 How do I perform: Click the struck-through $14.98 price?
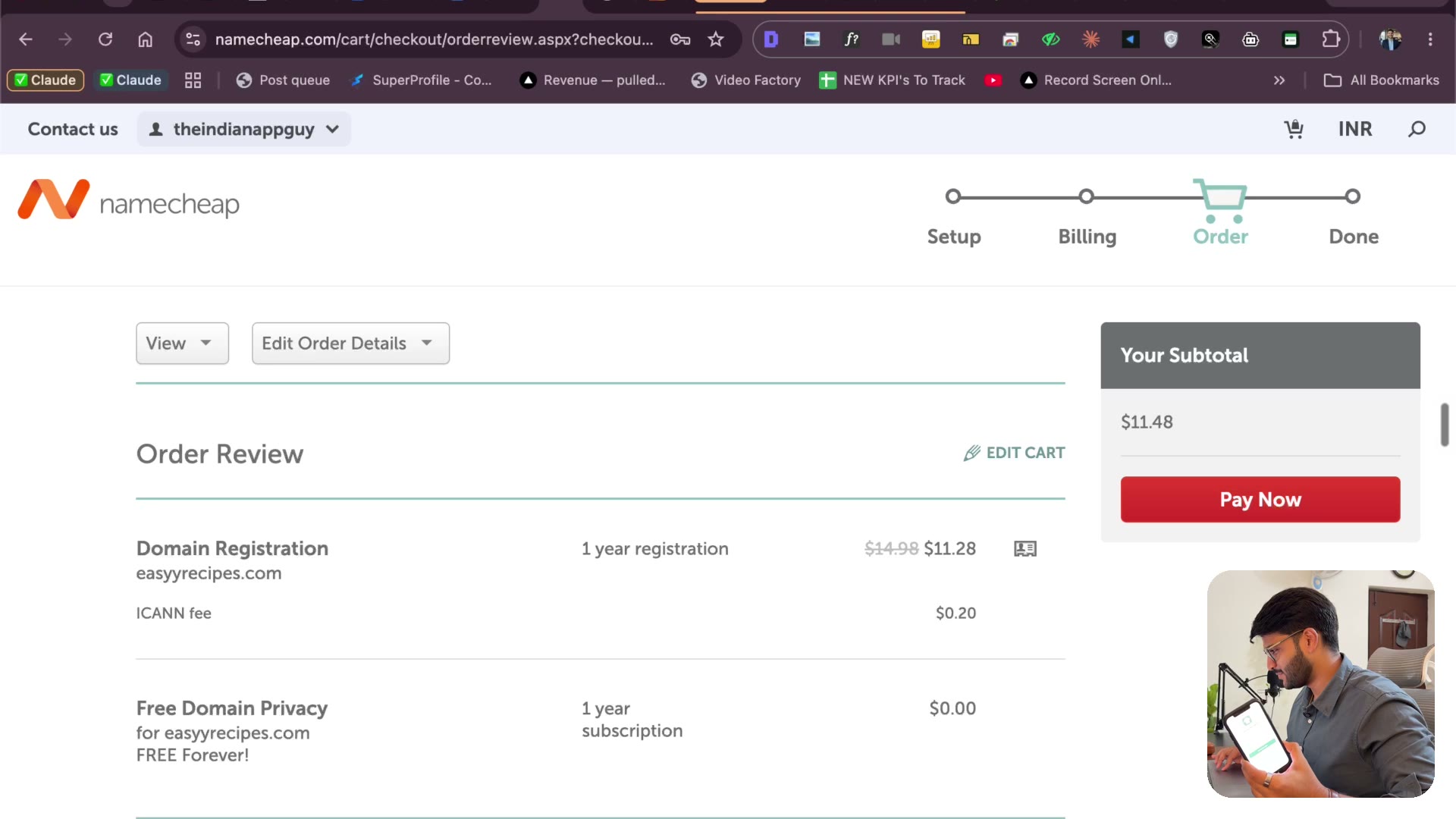point(891,549)
